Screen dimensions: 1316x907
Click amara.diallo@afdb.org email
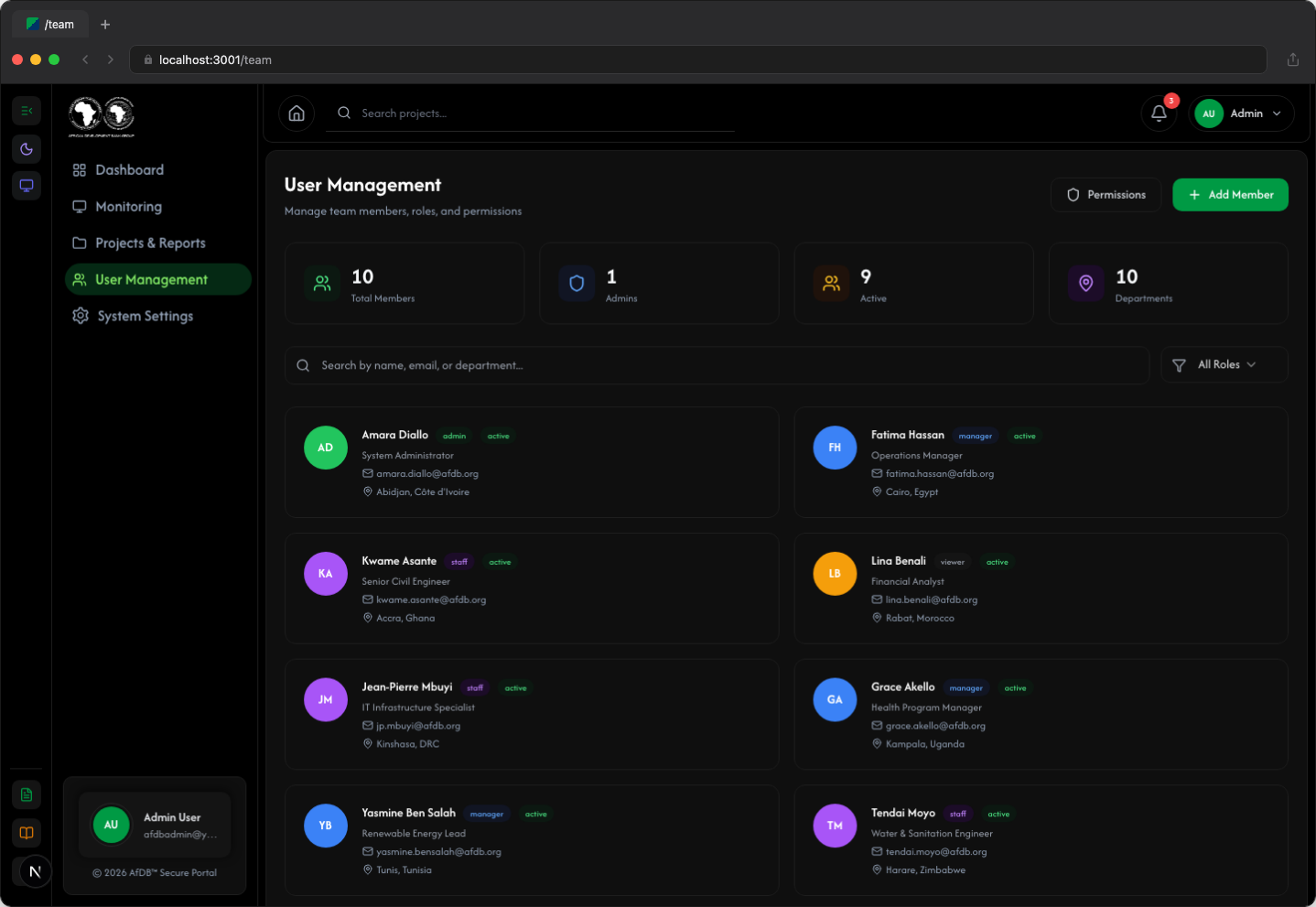pos(427,474)
